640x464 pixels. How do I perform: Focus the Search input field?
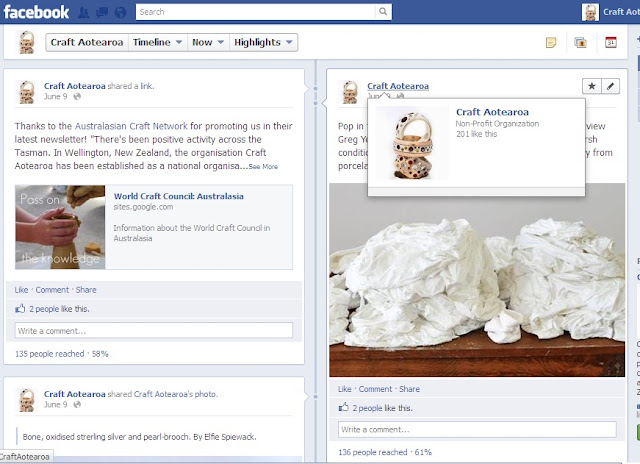click(x=256, y=12)
